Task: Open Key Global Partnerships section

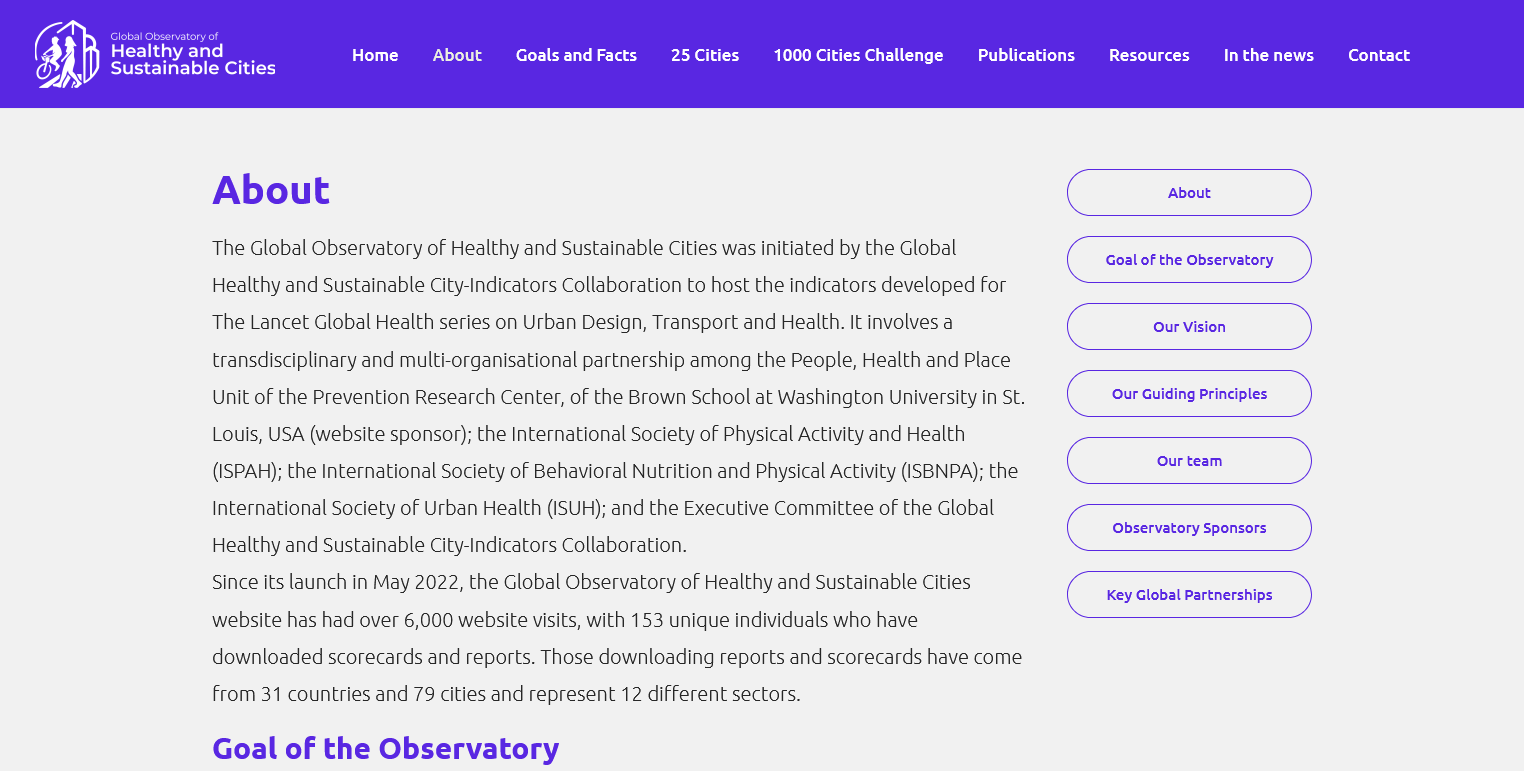Action: tap(1189, 595)
